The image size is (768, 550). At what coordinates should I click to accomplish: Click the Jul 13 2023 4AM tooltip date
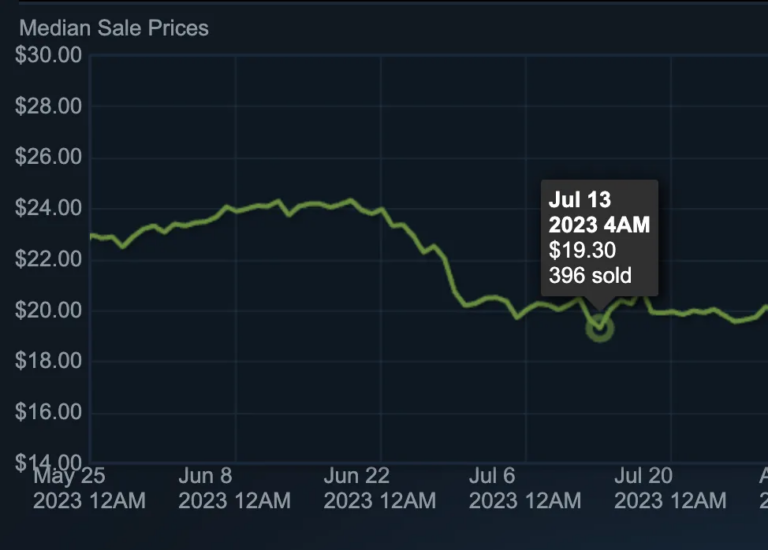pos(599,212)
